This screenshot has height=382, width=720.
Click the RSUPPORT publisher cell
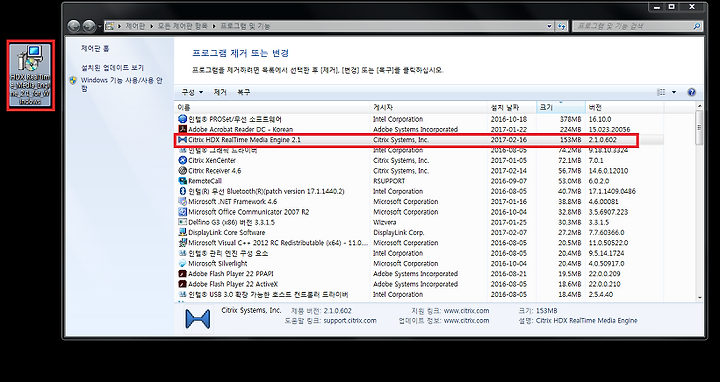click(389, 181)
